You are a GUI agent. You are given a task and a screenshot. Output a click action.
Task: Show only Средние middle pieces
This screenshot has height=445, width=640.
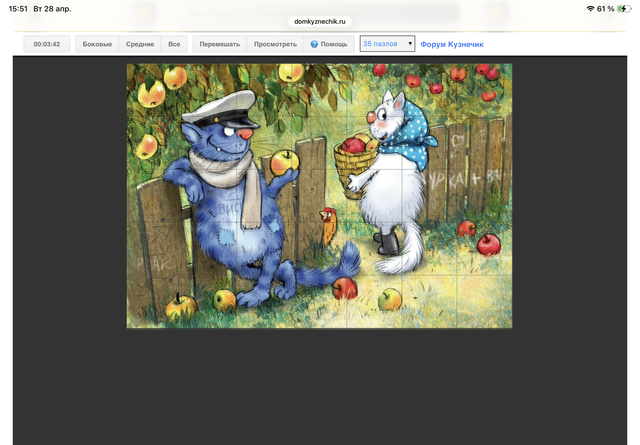pos(140,45)
